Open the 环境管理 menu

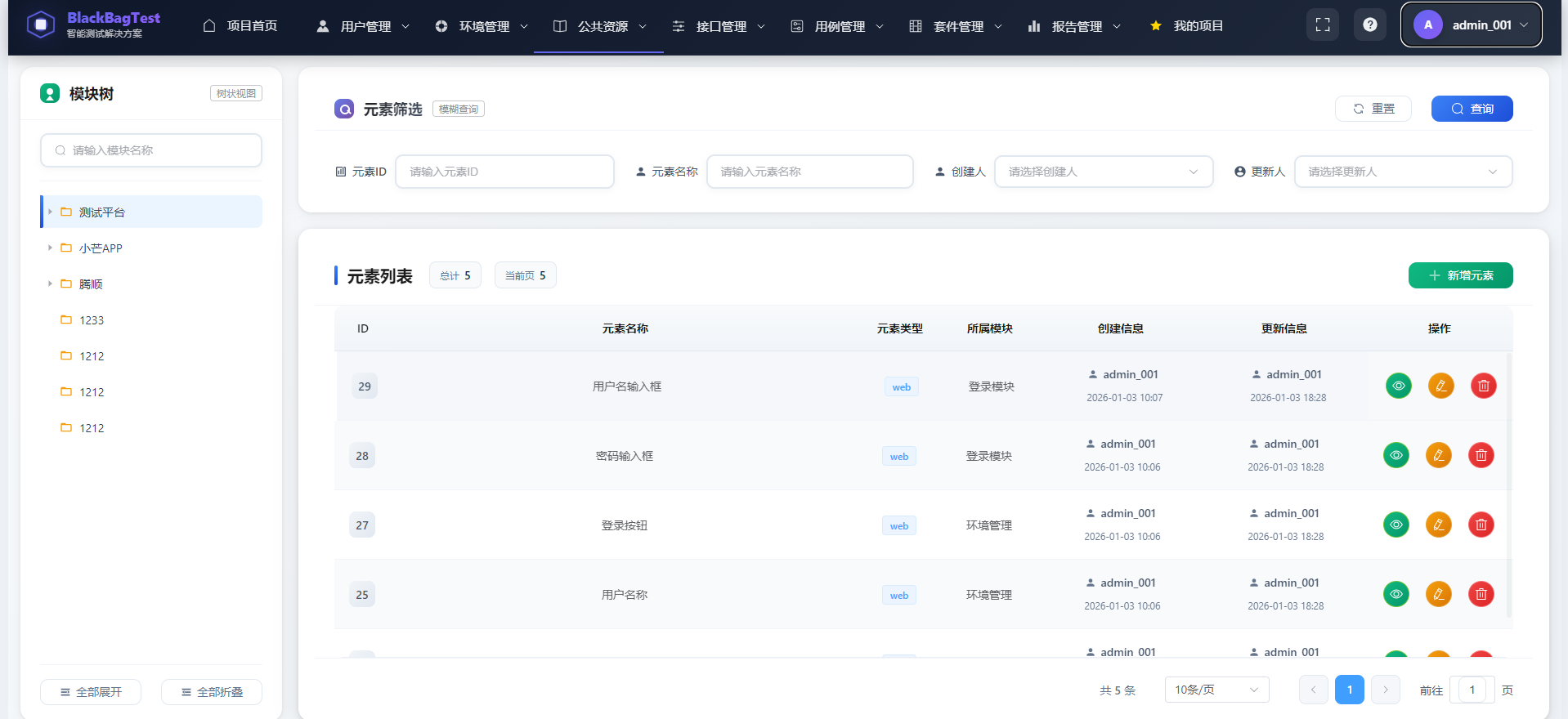pyautogui.click(x=482, y=26)
